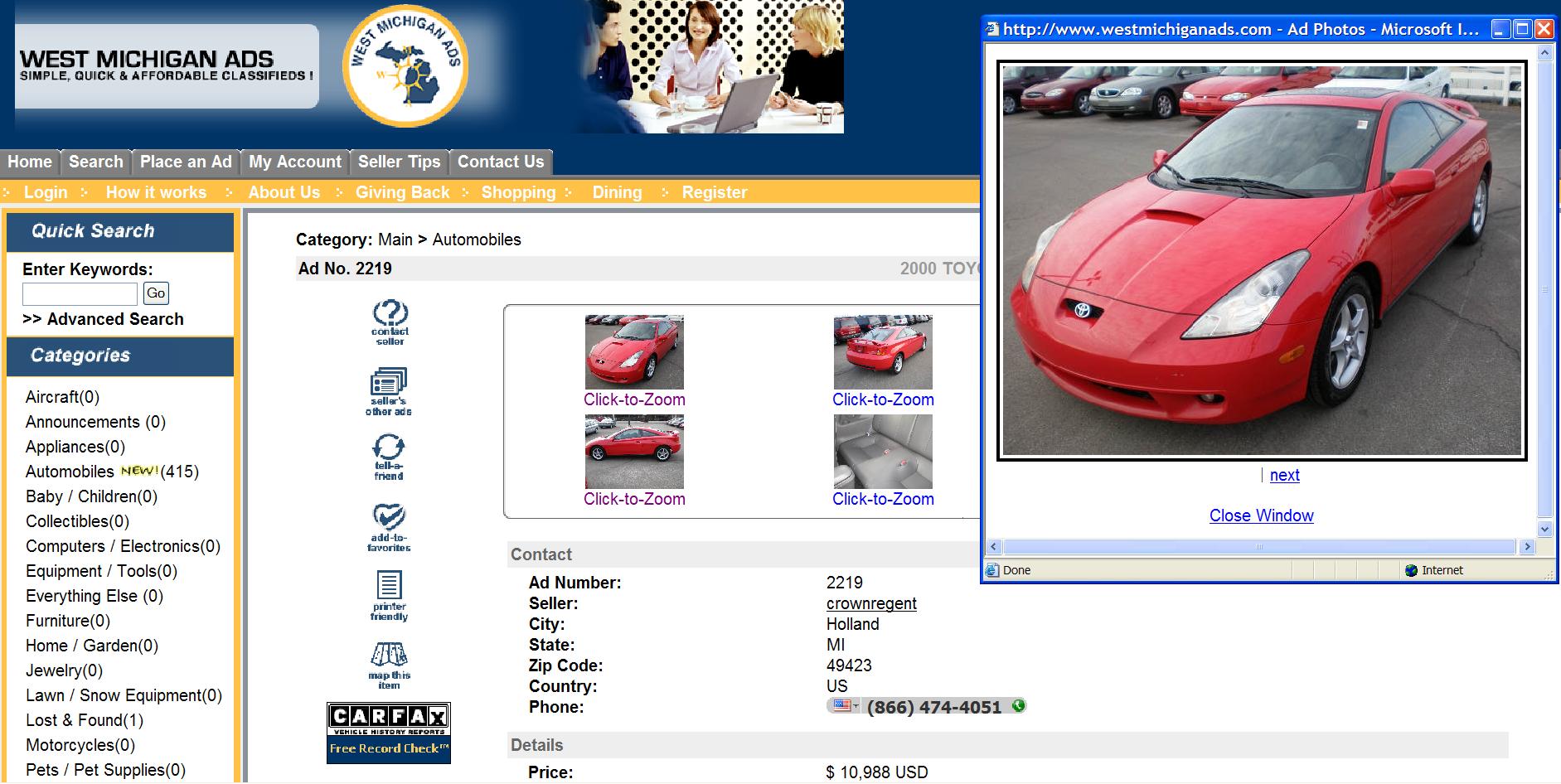Open the country flag dropdown by phone
The image size is (1561, 784).
(x=846, y=706)
